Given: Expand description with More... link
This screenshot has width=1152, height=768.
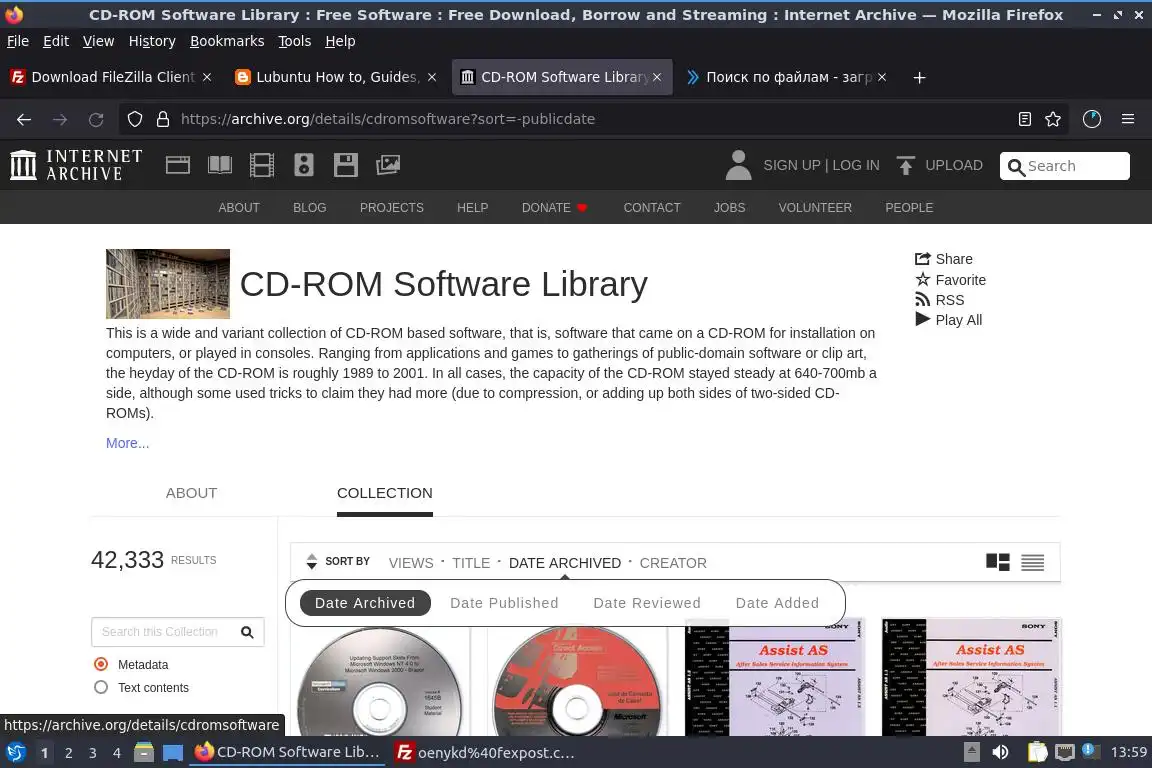Looking at the screenshot, I should (127, 443).
